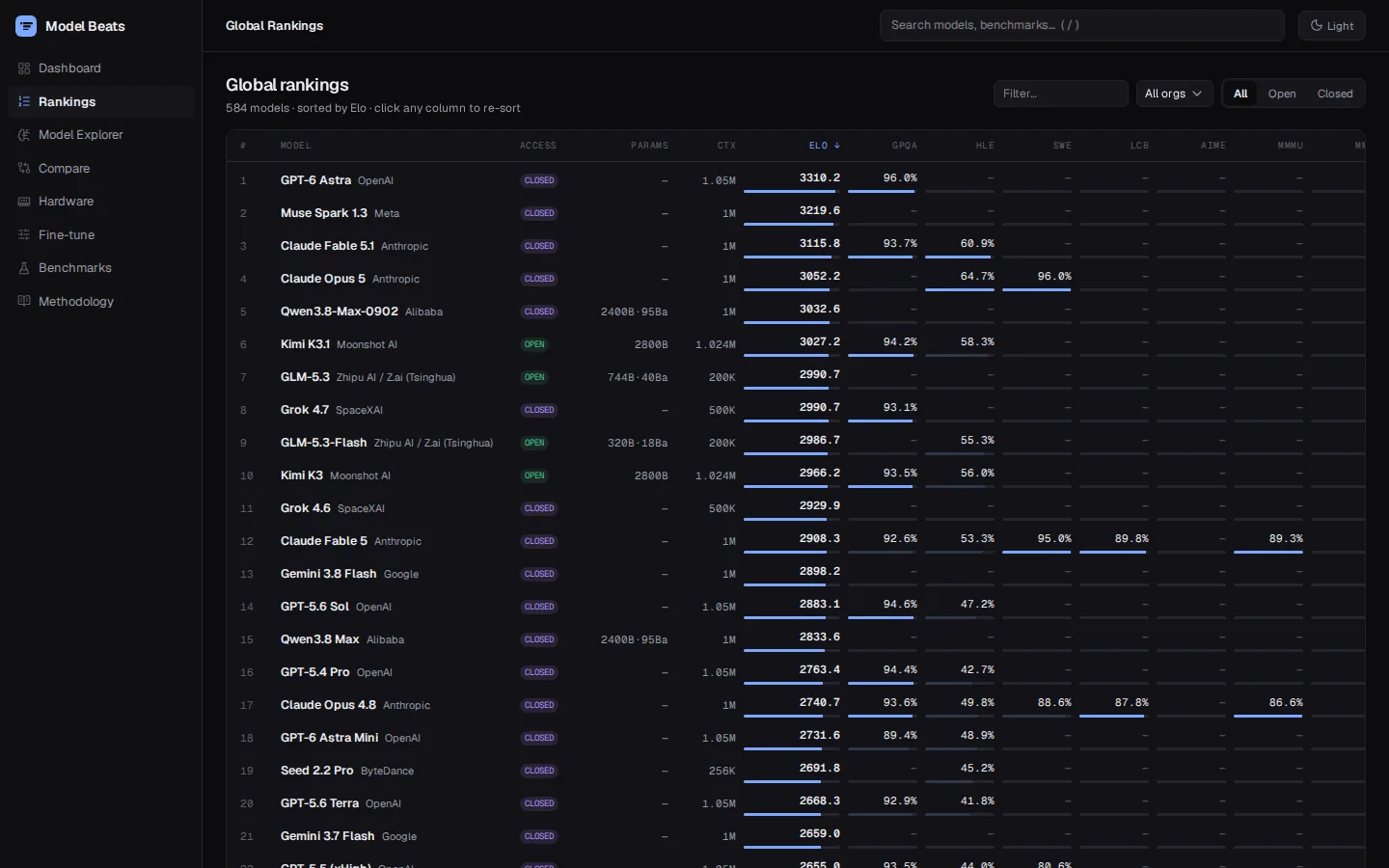
Task: Open Dashboard from sidebar
Action: click(100, 68)
